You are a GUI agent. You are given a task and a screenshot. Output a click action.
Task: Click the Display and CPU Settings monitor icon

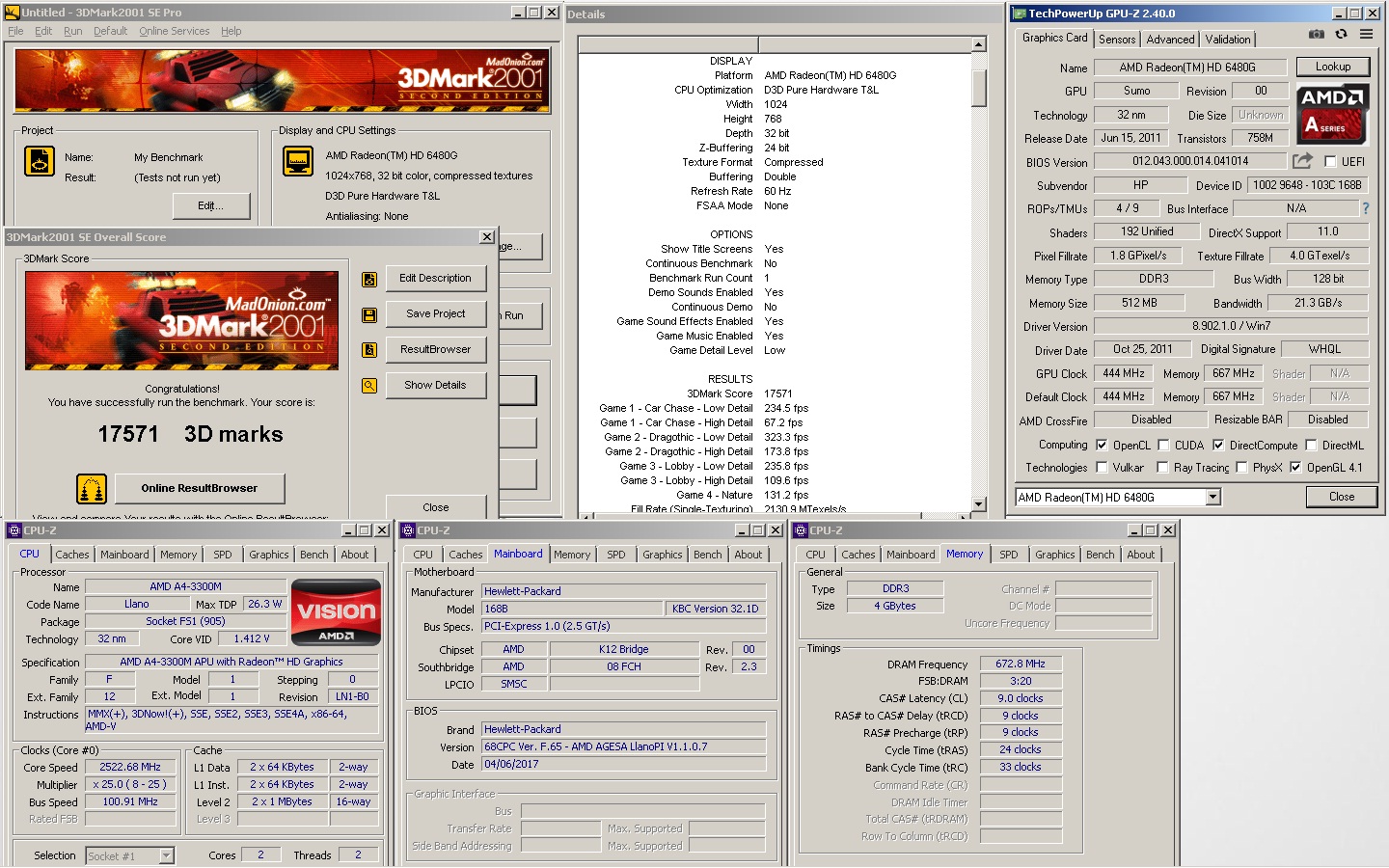pos(298,161)
